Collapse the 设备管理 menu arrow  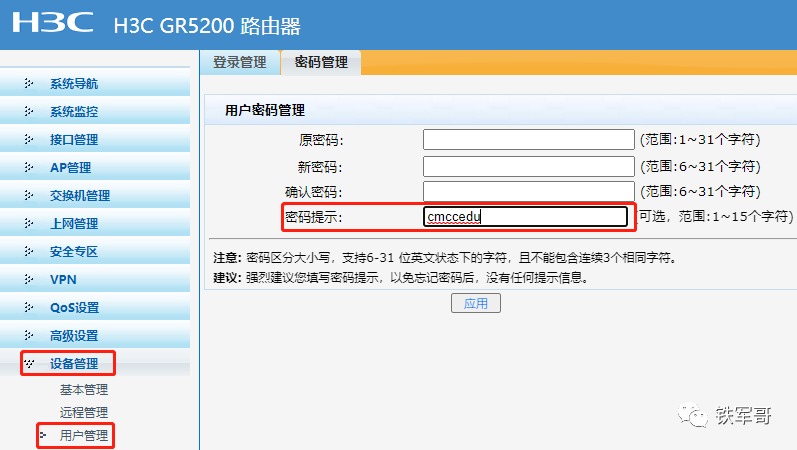(x=29, y=364)
